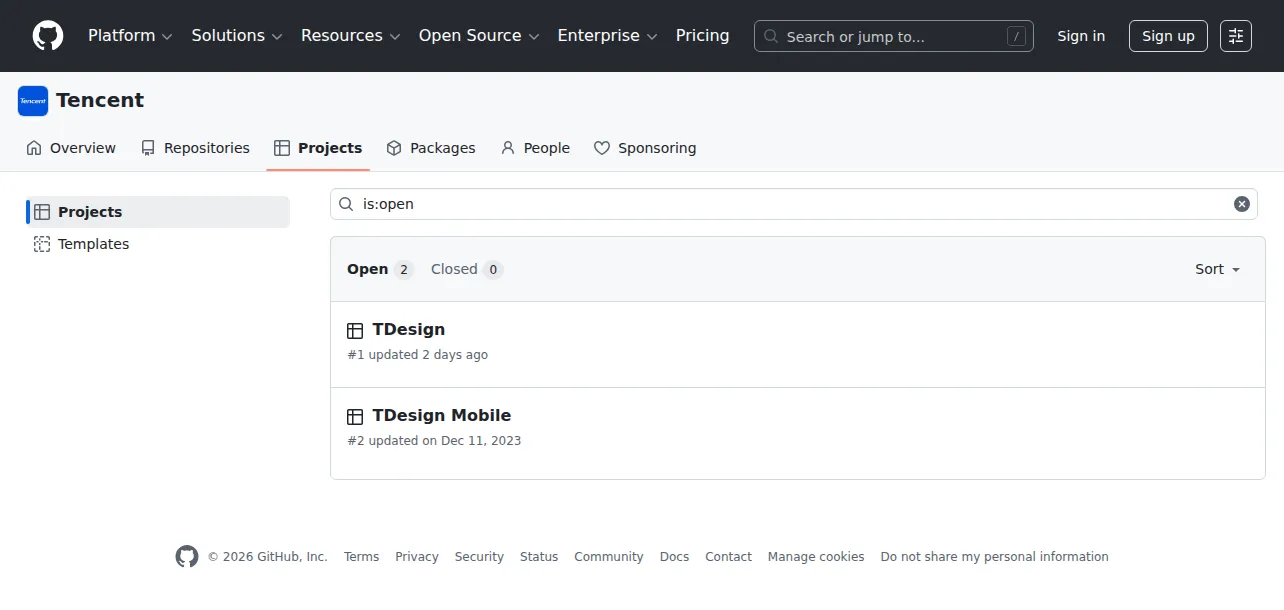This screenshot has height=610, width=1284.
Task: Open footer Docs link
Action: point(674,557)
